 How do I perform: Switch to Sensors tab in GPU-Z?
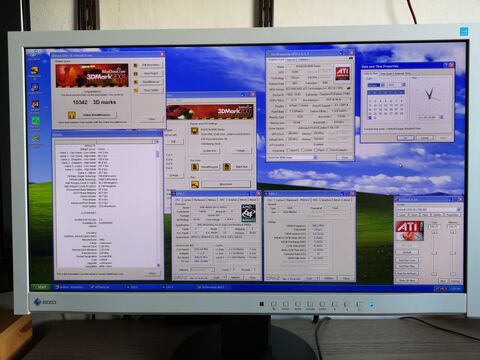tap(291, 60)
